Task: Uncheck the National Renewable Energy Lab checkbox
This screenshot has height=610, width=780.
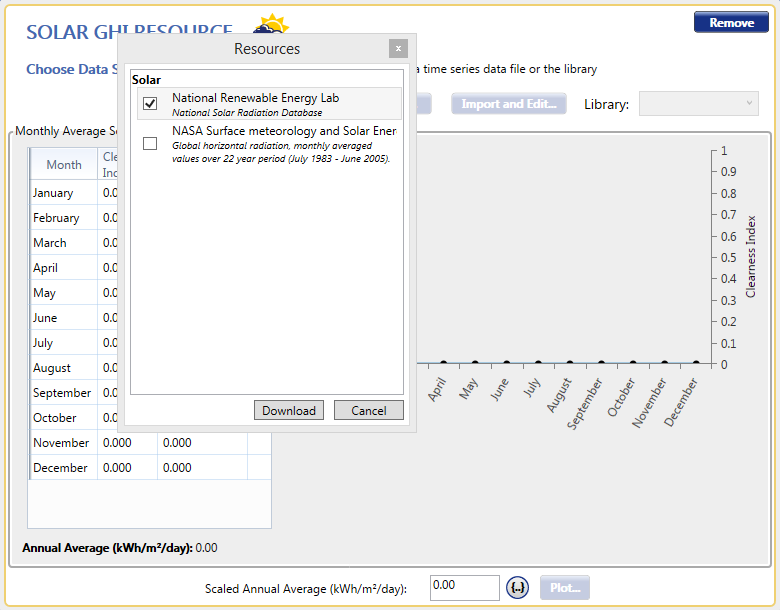Action: pos(150,103)
